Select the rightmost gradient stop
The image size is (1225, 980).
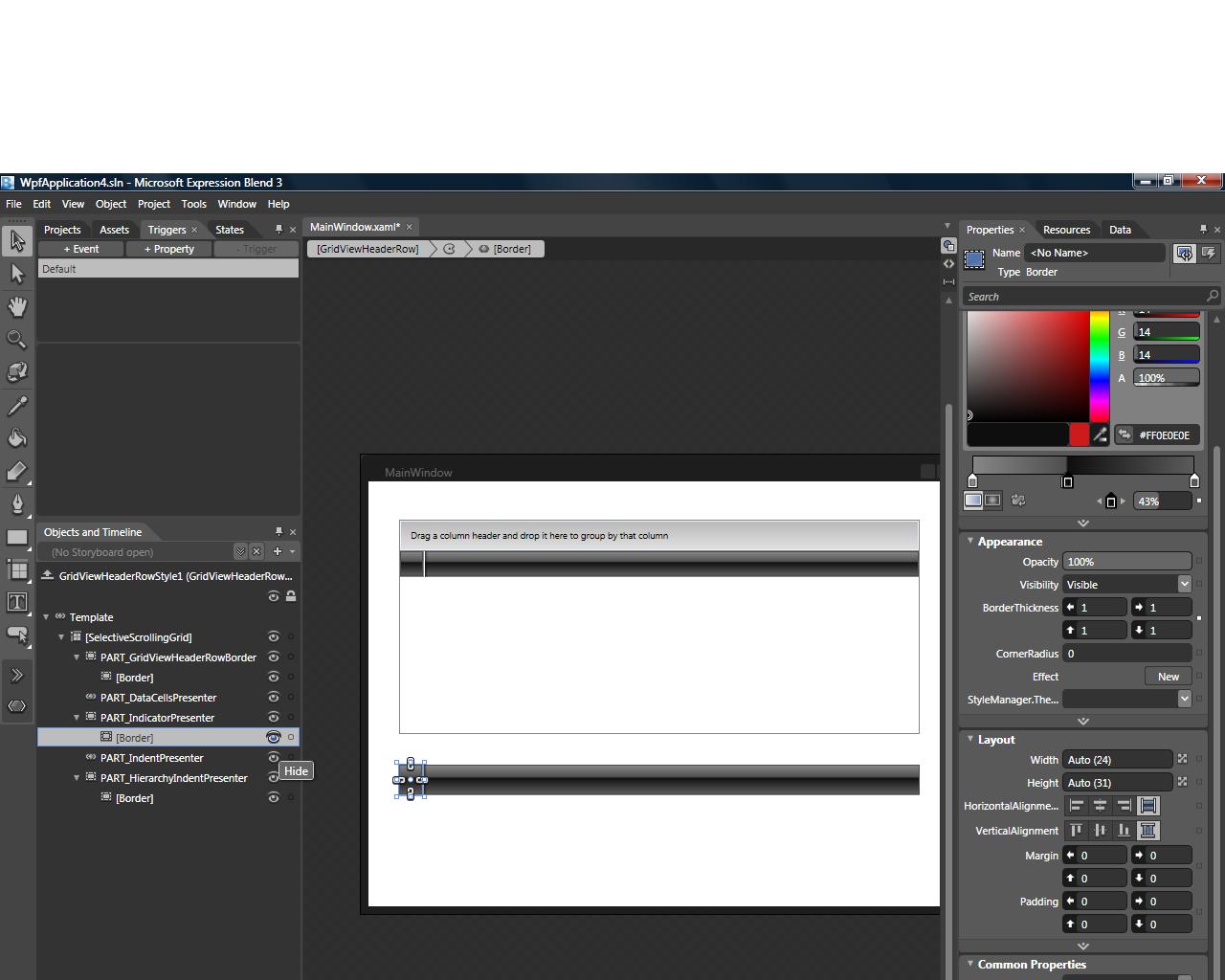coord(1194,481)
